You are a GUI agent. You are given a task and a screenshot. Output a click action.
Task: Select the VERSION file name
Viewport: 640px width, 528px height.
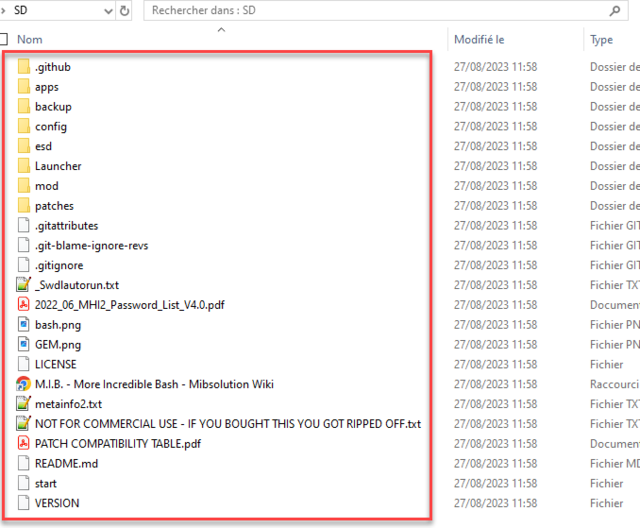tap(57, 503)
